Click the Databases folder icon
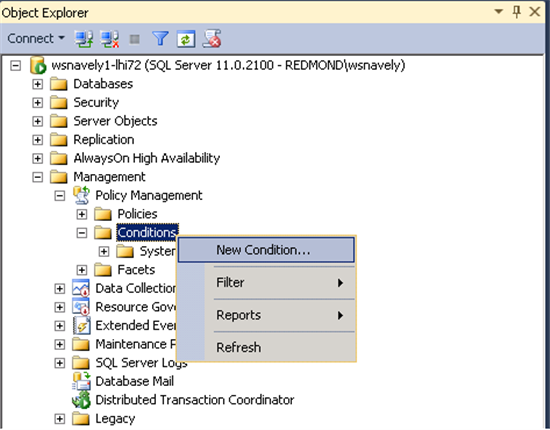550x430 pixels. click(59, 84)
